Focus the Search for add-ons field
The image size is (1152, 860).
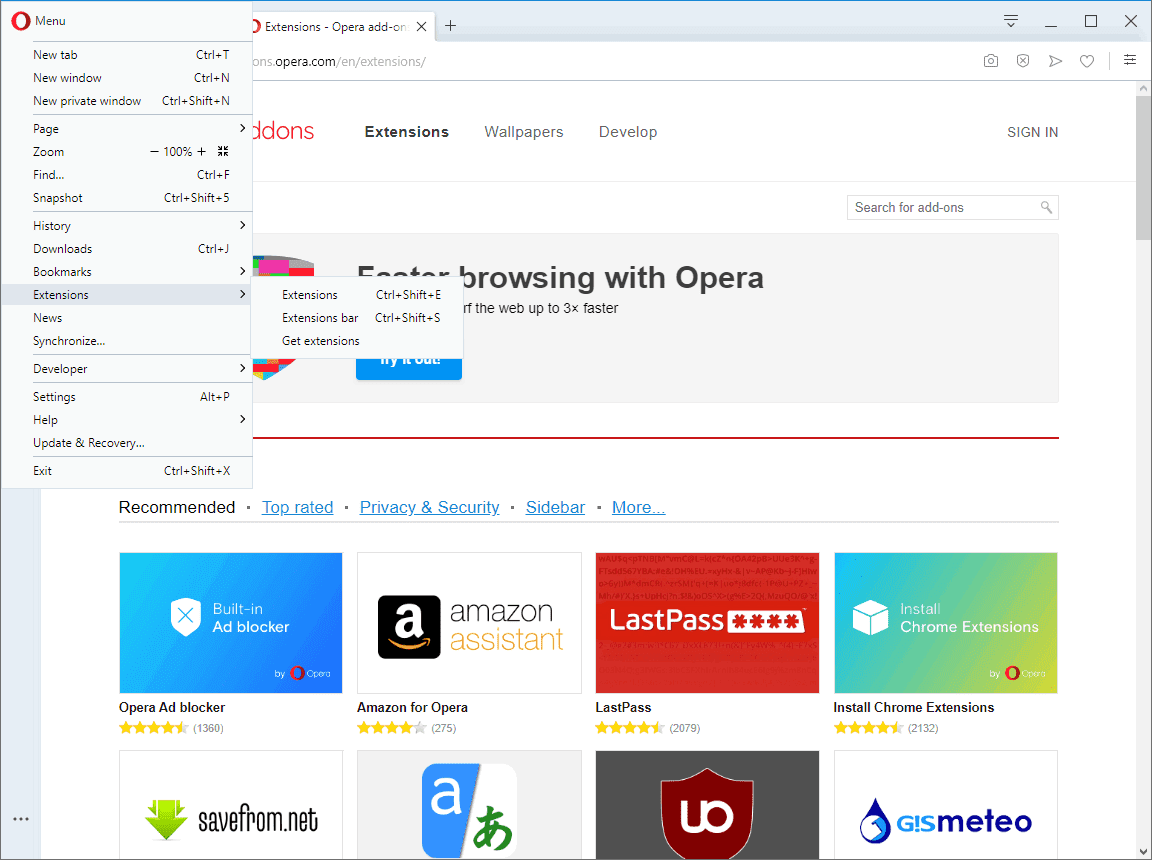pyautogui.click(x=952, y=207)
